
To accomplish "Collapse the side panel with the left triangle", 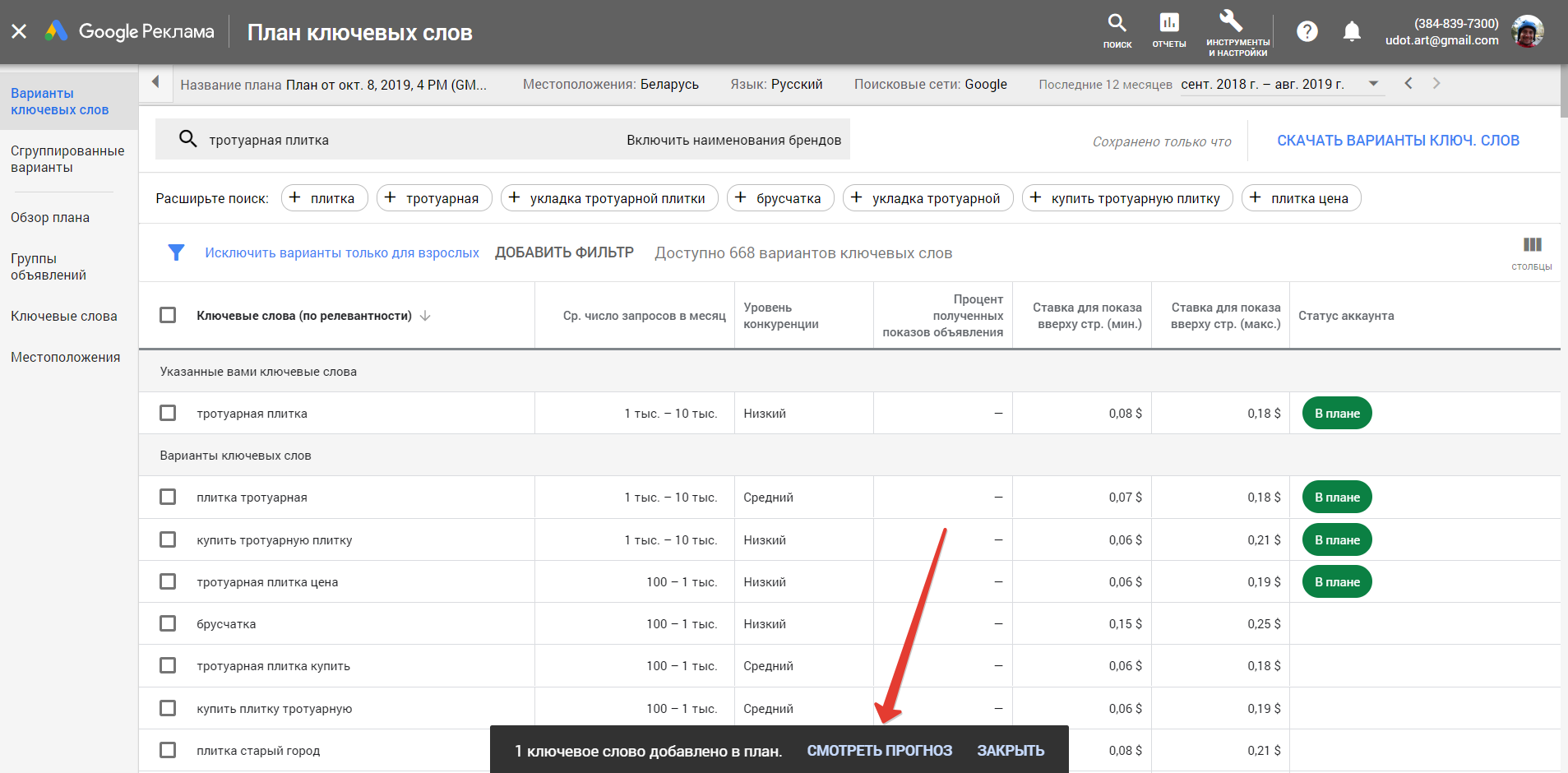I will tap(155, 82).
